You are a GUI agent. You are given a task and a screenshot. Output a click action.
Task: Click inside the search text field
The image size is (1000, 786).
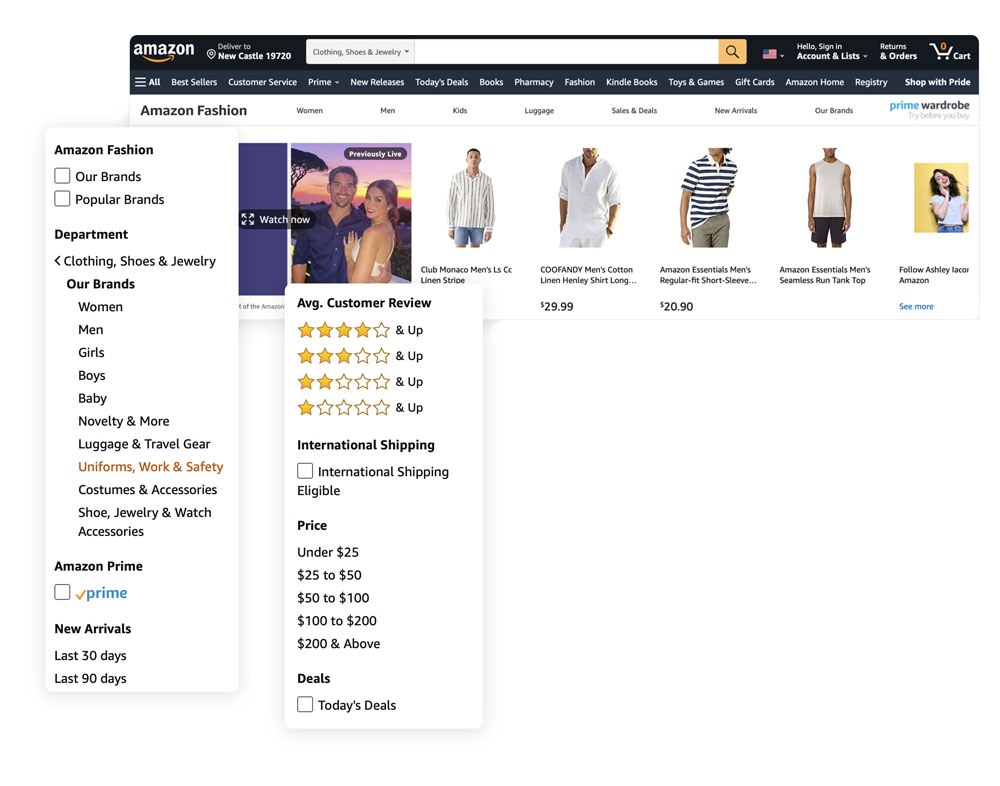click(565, 52)
